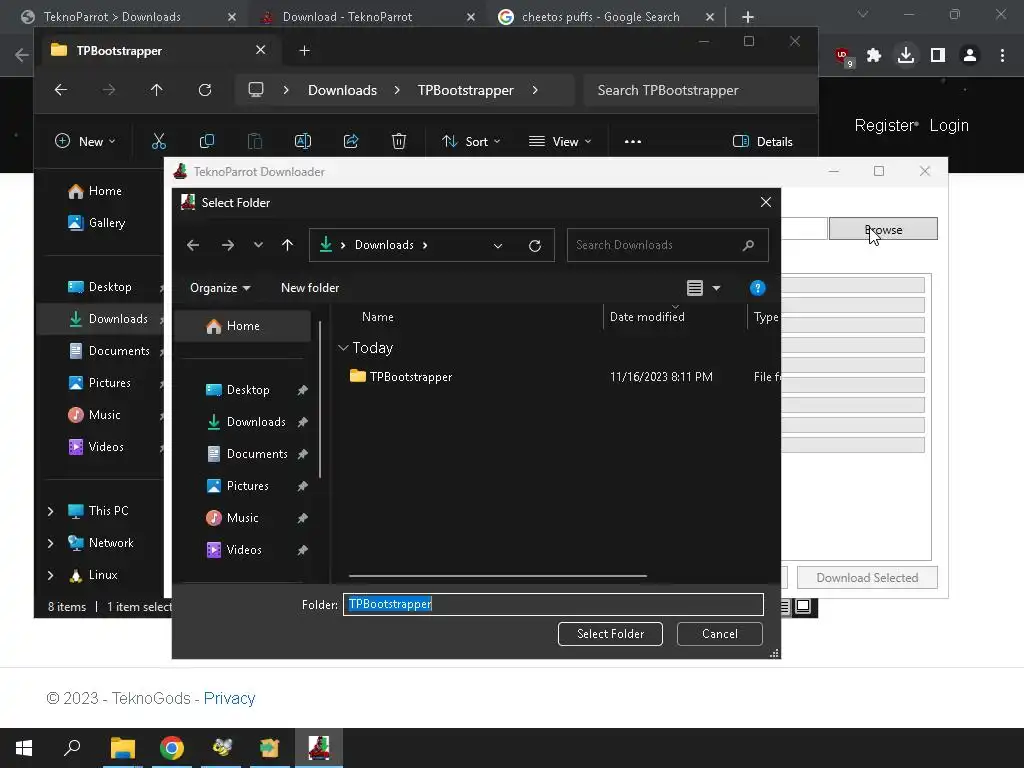
Task: Click Cancel button in dialog
Action: coord(720,633)
